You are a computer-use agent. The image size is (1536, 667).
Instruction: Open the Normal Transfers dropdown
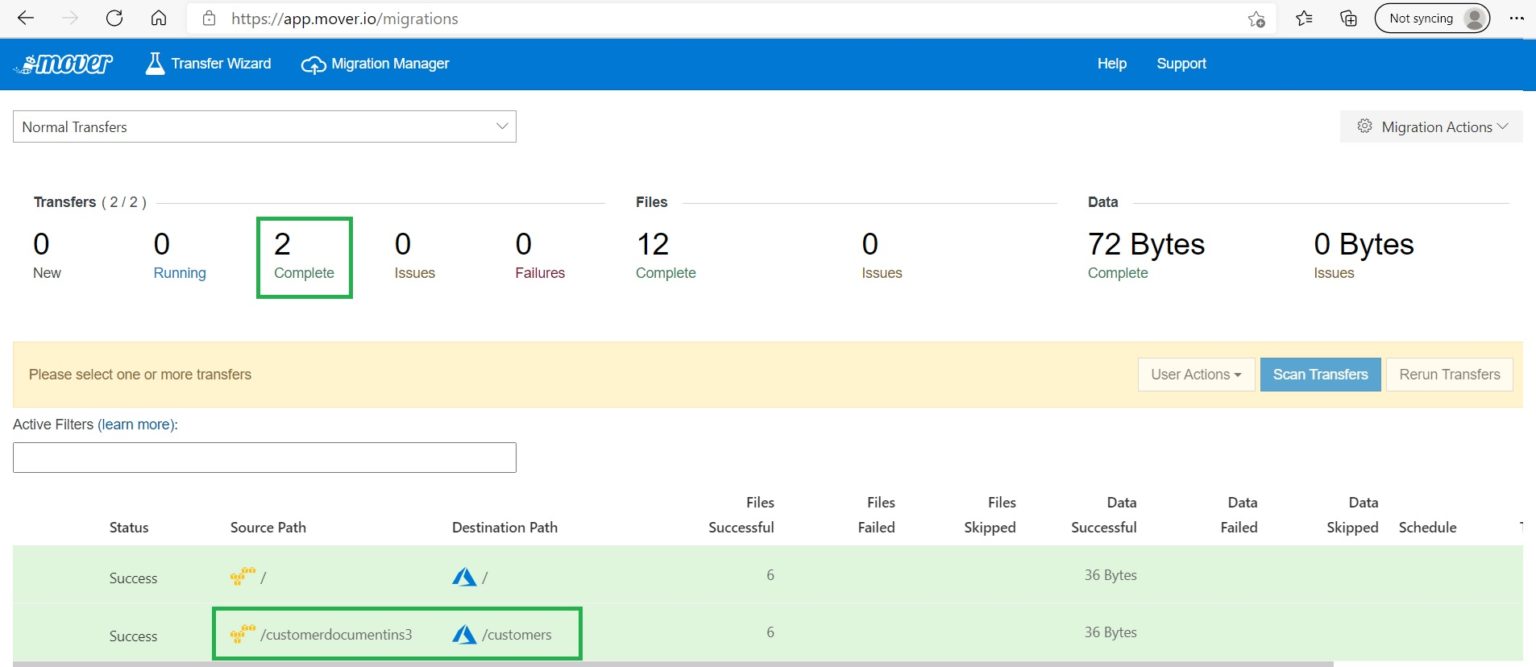(x=264, y=127)
